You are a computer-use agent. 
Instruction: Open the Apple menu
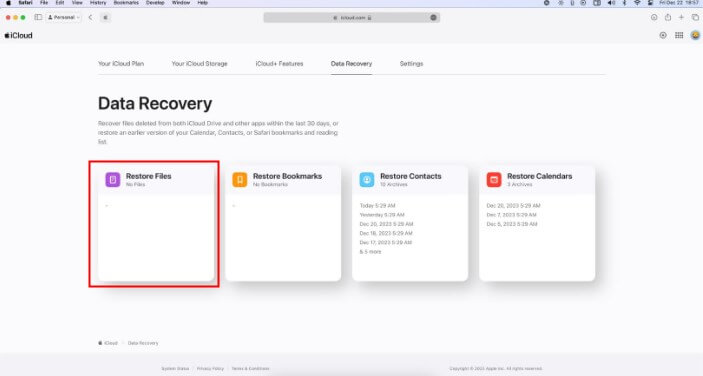[8, 3]
